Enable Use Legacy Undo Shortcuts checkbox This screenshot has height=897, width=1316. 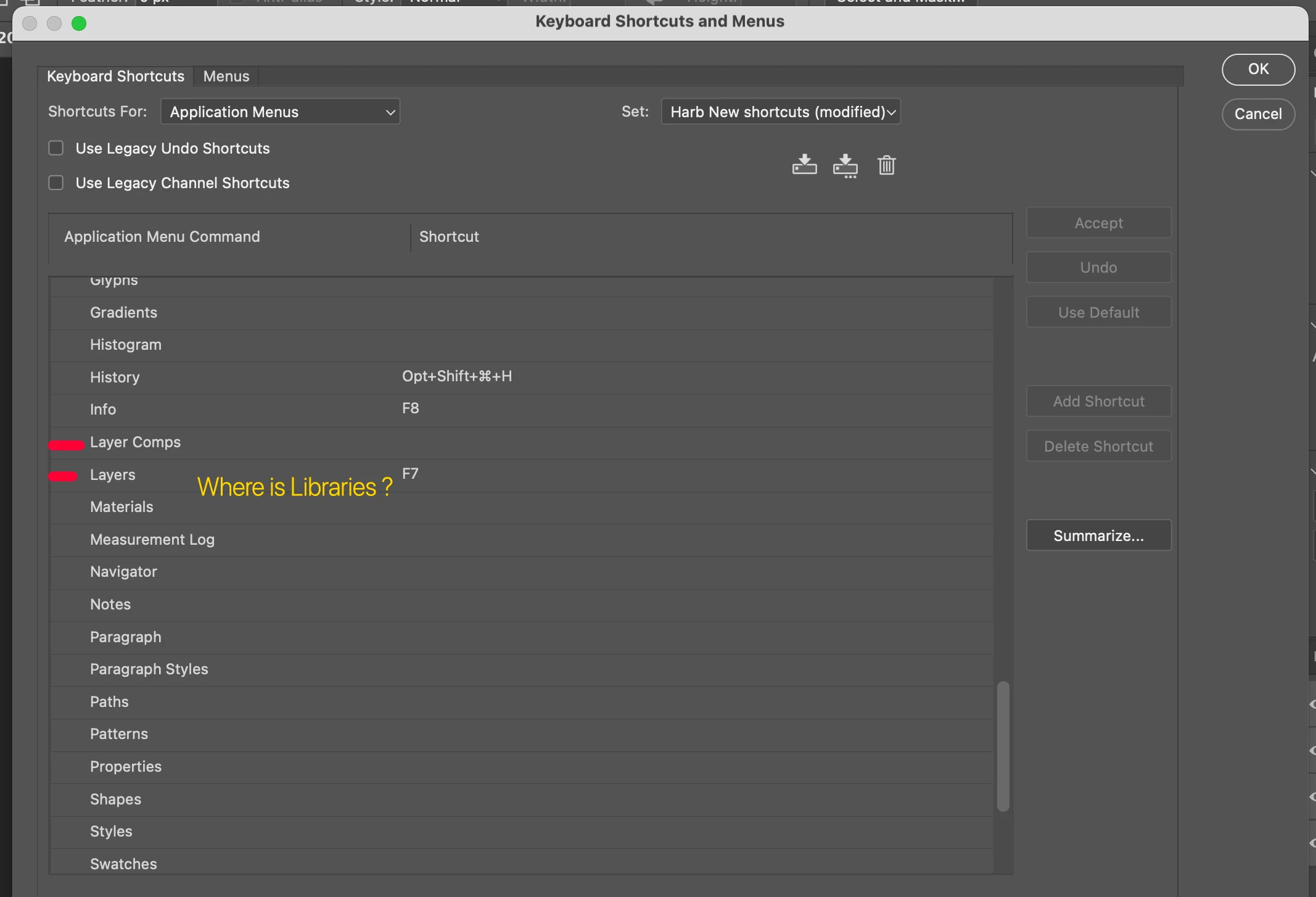pos(56,148)
